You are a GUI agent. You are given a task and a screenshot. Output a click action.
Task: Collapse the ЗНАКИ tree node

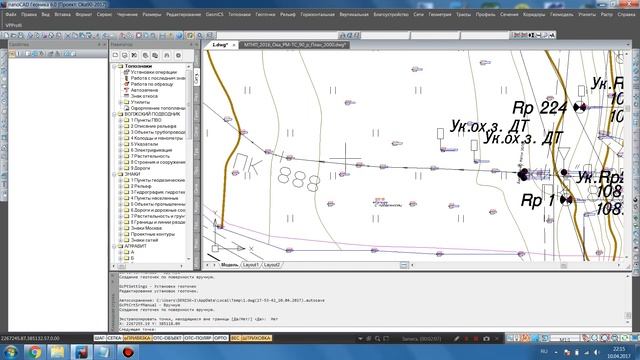click(x=115, y=174)
